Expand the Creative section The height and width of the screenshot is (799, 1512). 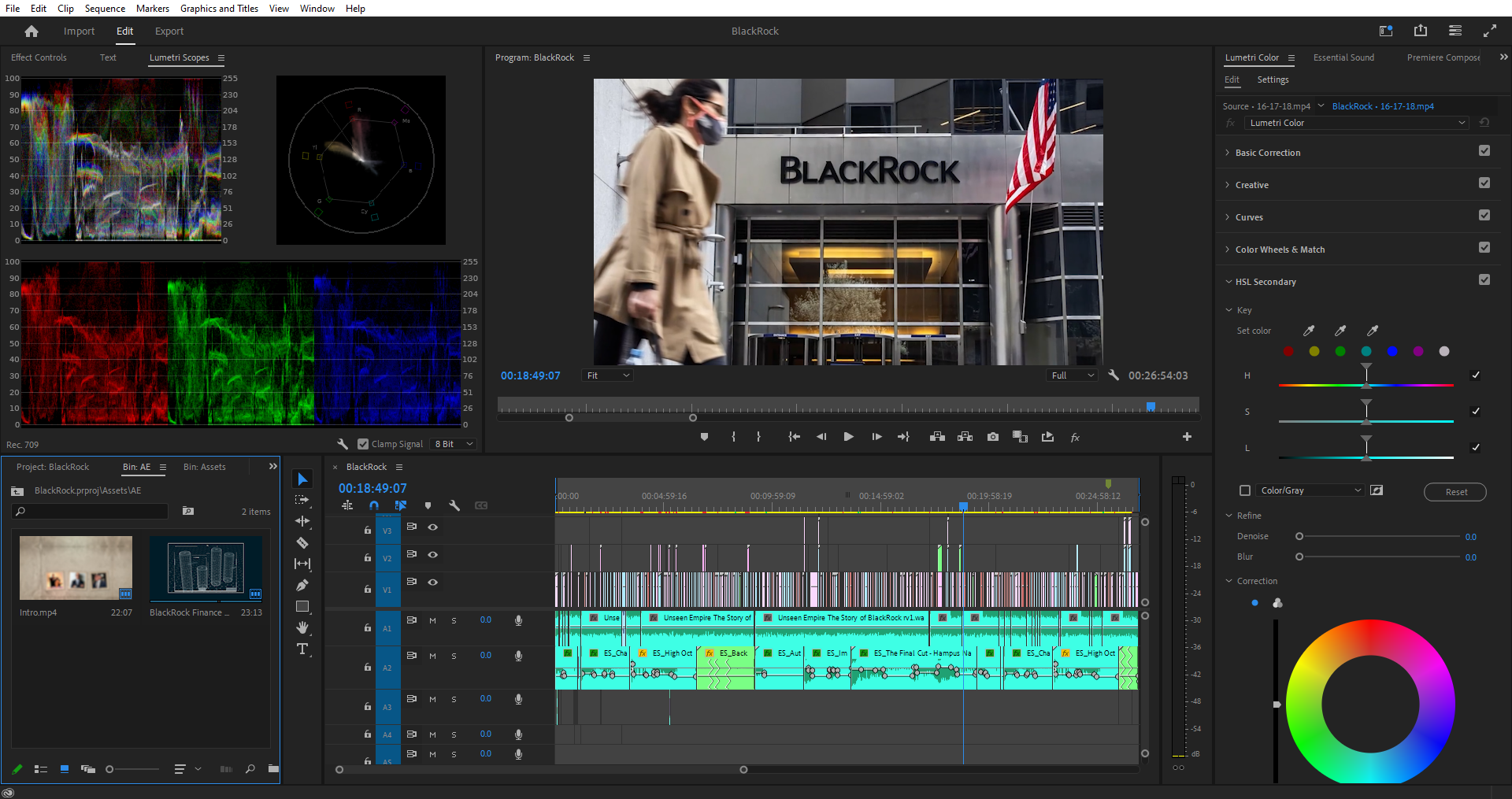point(1227,185)
